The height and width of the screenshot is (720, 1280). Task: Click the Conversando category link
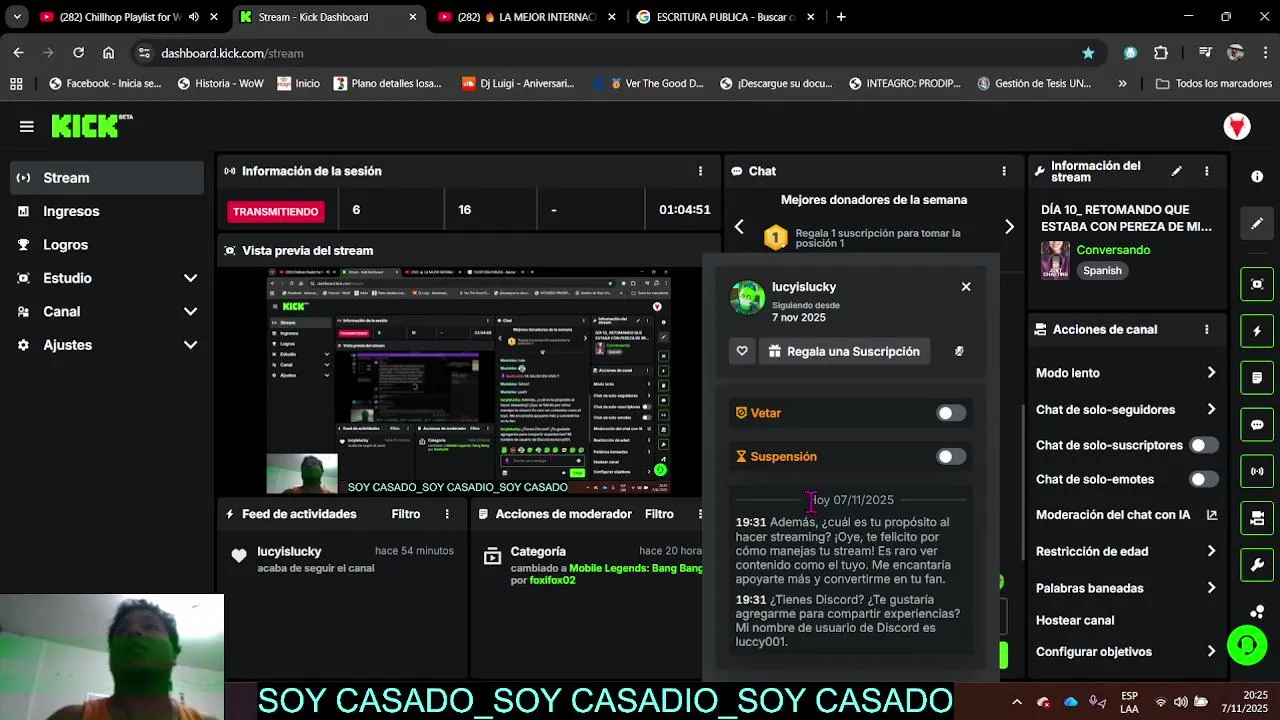[x=1113, y=250]
